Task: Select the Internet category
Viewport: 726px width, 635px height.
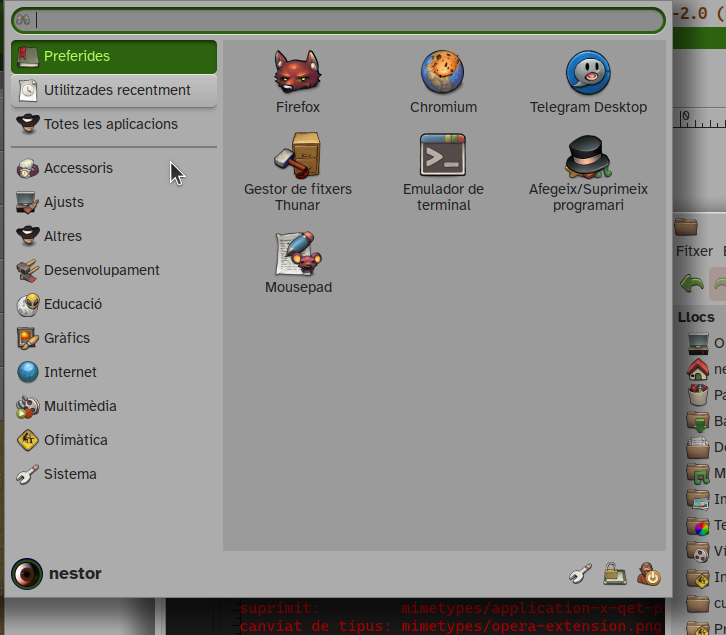Action: (x=70, y=372)
